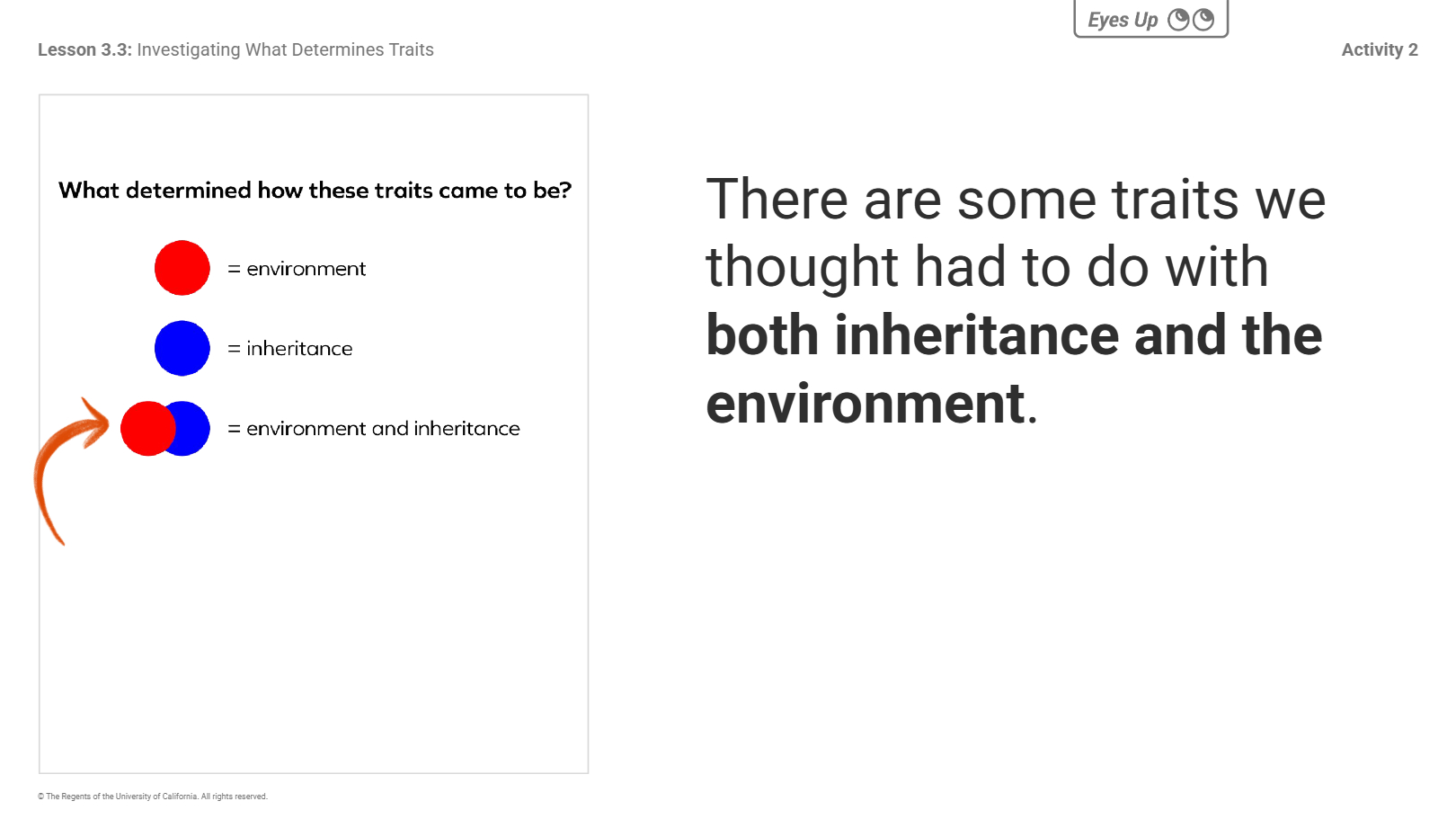Screen dimensions: 1456x819
Task: Click the word 'environment.' in bold
Action: pyautogui.click(x=872, y=404)
